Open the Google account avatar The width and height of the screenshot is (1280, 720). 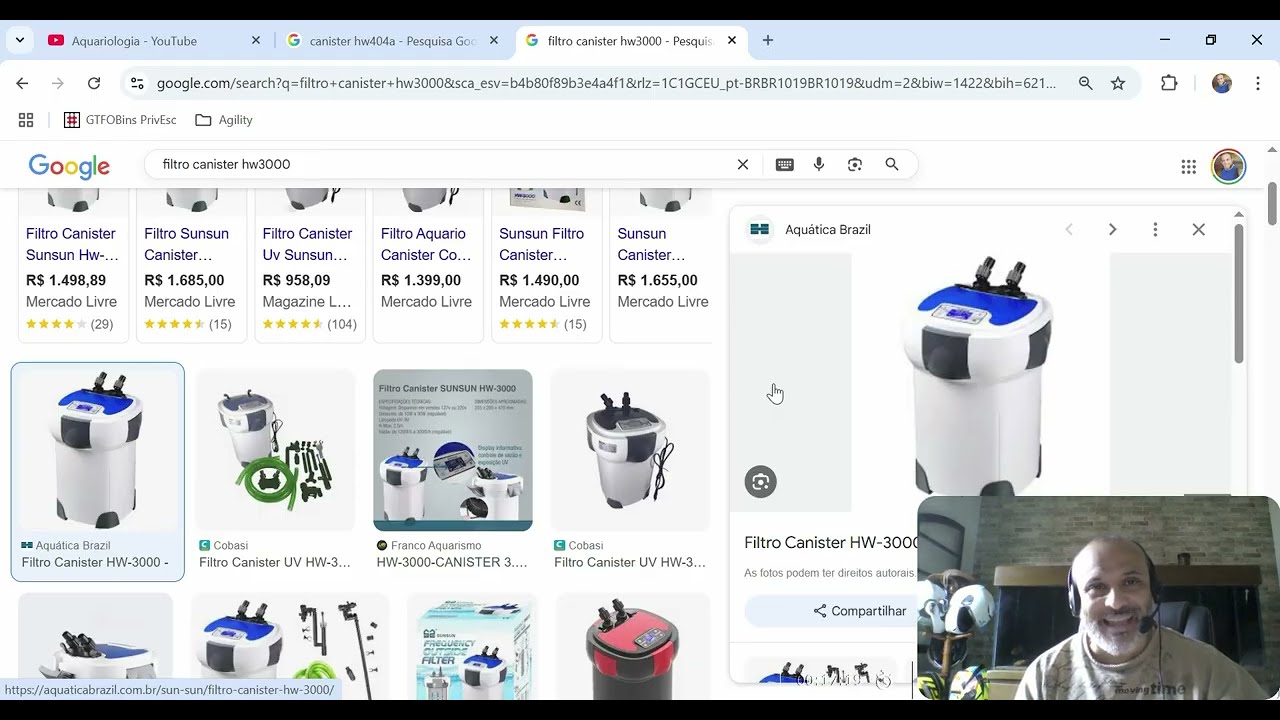point(1228,167)
